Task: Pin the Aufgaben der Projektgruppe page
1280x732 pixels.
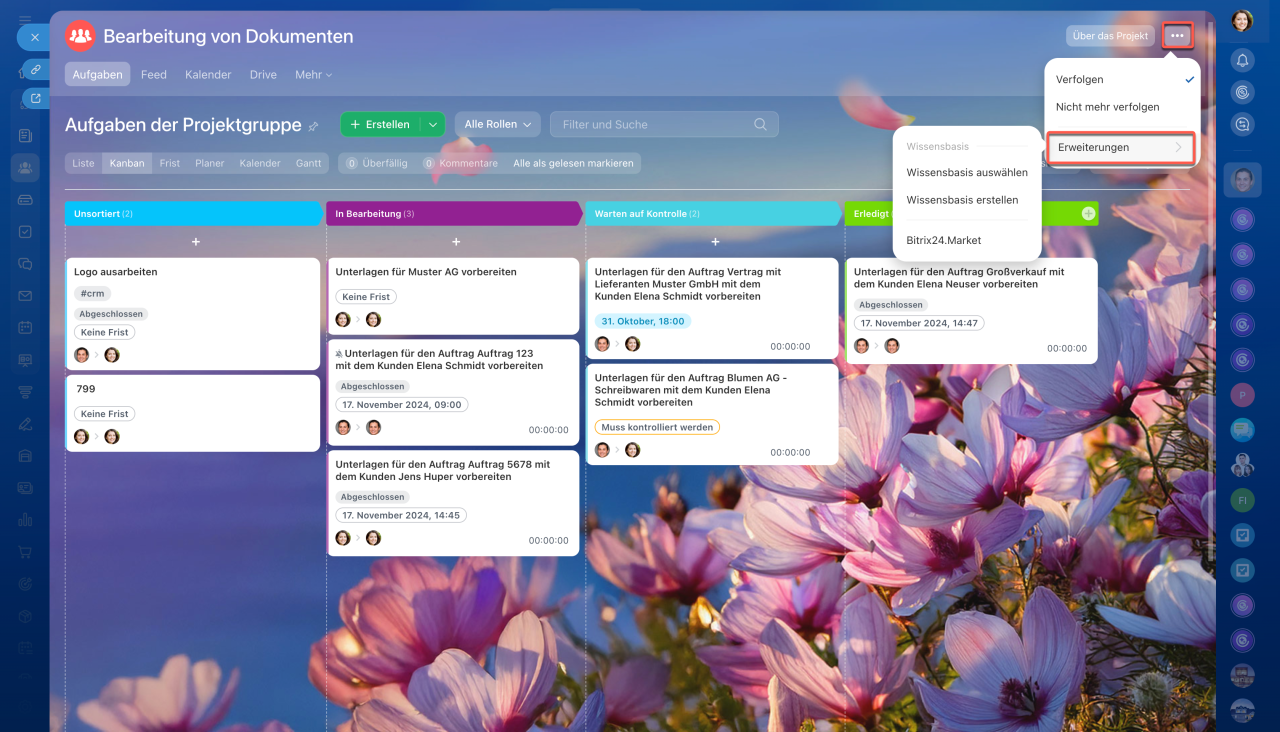Action: tap(313, 126)
